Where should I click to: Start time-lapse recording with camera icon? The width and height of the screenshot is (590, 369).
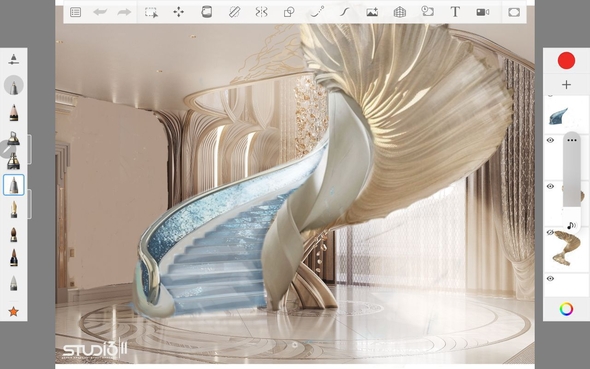482,12
